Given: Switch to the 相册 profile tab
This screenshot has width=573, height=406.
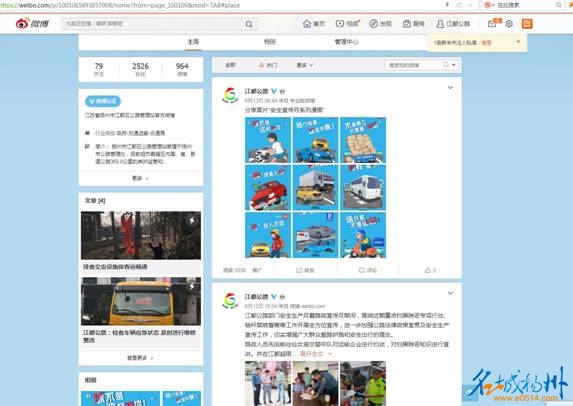Looking at the screenshot, I should [270, 42].
